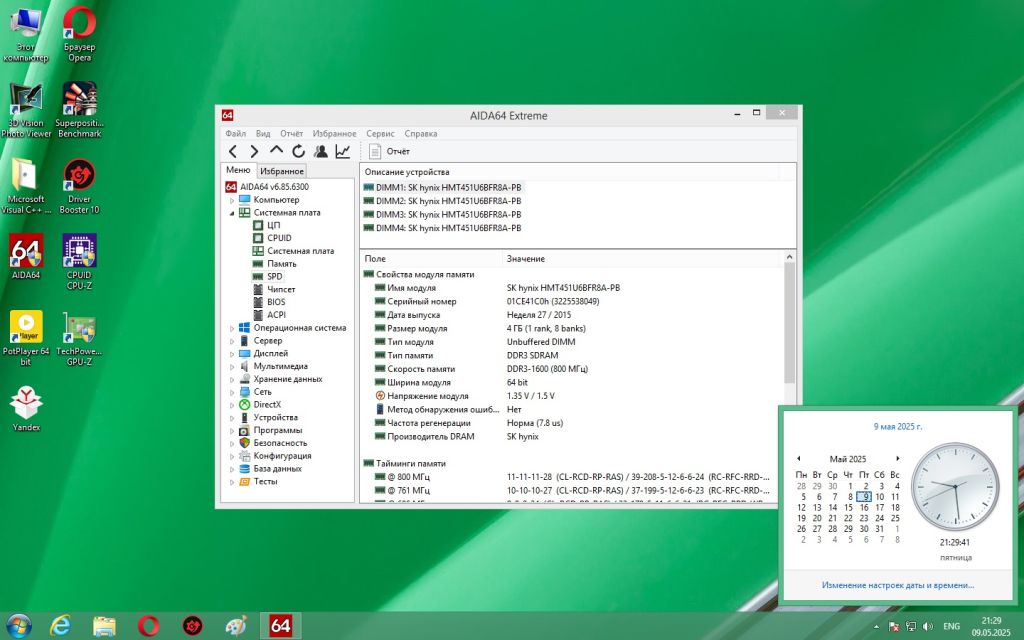Open Память in the sidebar tree

(x=281, y=264)
